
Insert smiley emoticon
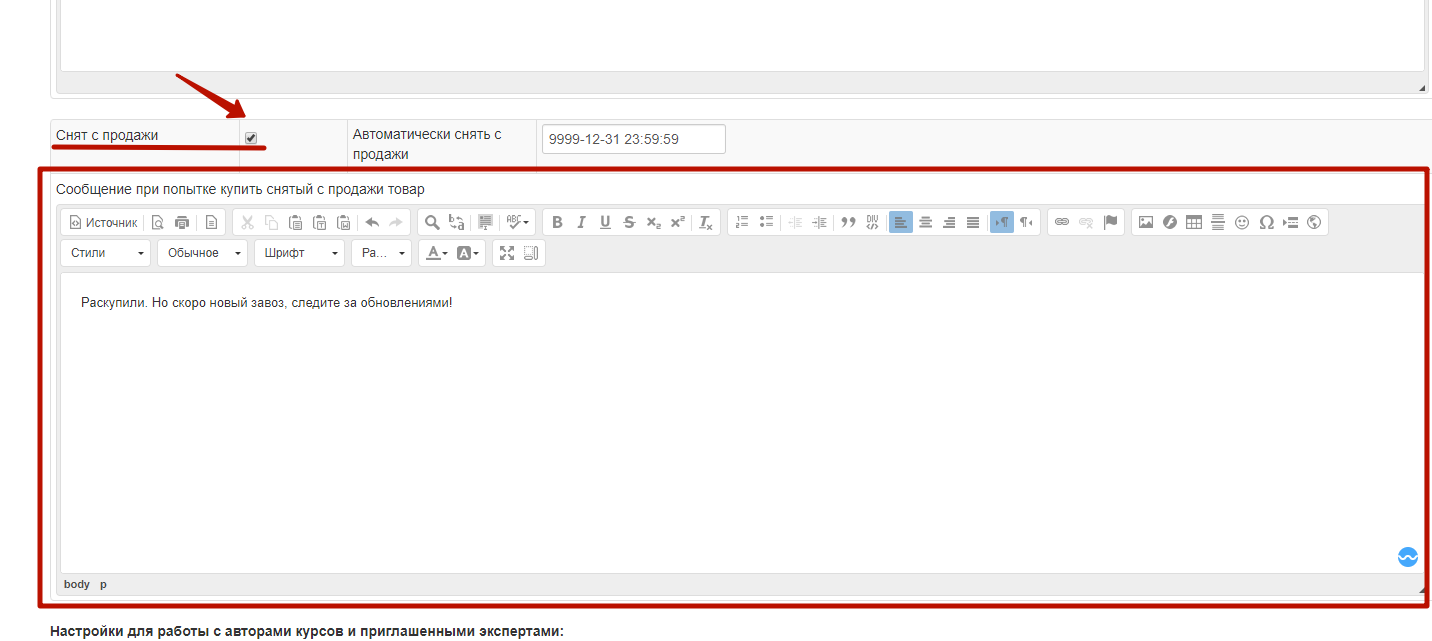(x=1242, y=222)
